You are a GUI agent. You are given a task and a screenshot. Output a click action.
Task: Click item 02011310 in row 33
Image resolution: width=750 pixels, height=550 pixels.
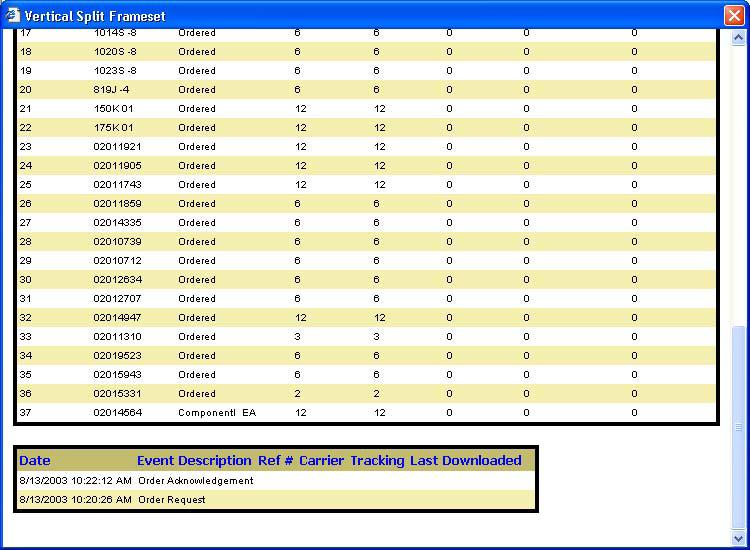[118, 337]
